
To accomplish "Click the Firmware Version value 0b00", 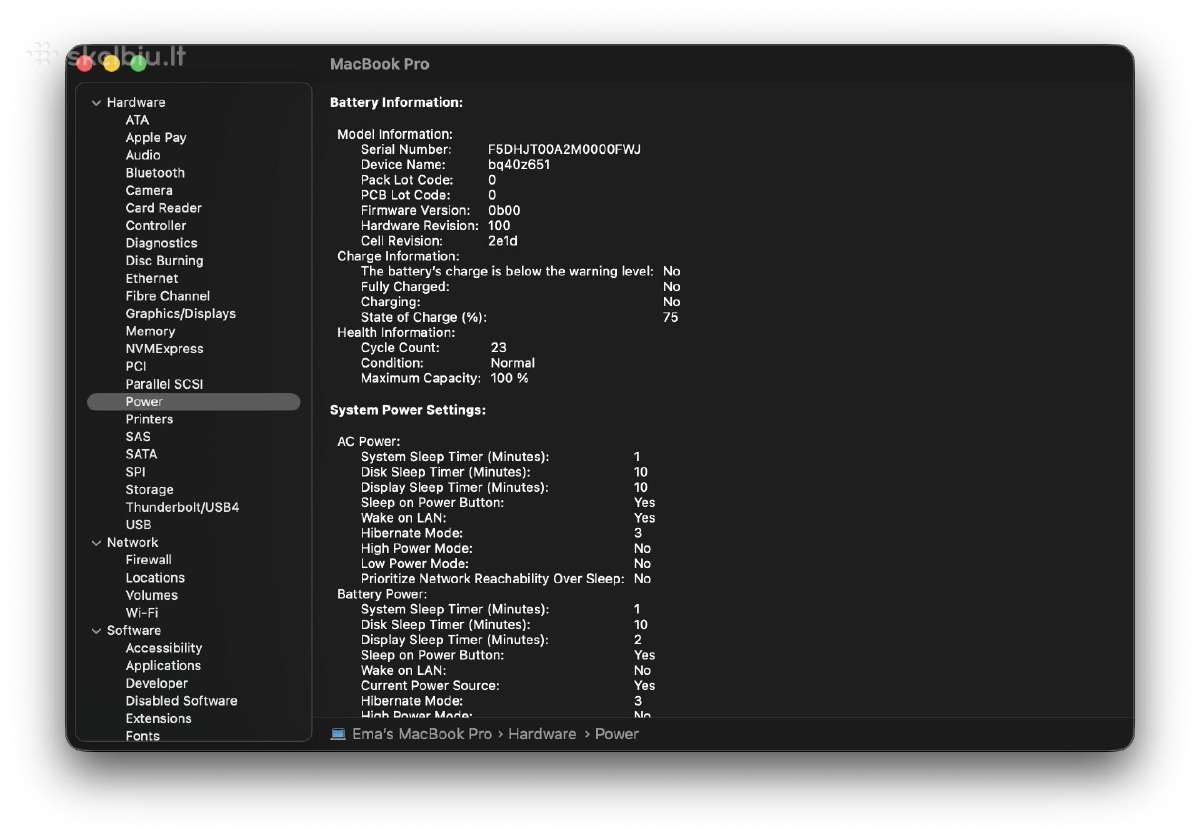I will pos(504,211).
